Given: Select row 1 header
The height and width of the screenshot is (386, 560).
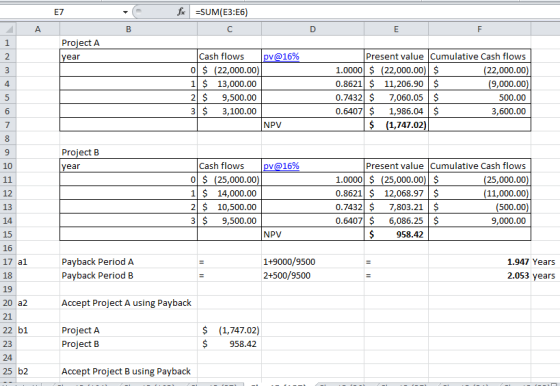Looking at the screenshot, I should 8,43.
